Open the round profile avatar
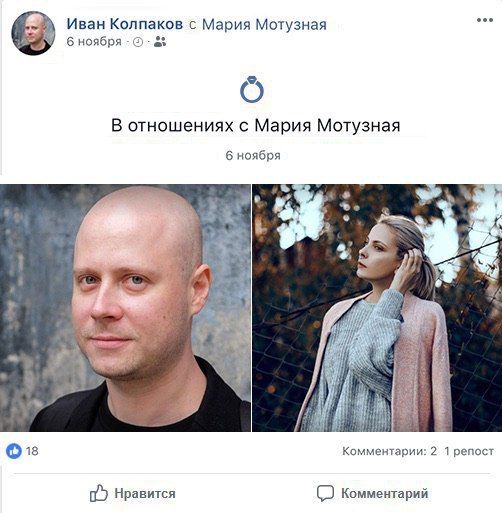This screenshot has width=502, height=513. coord(33,33)
